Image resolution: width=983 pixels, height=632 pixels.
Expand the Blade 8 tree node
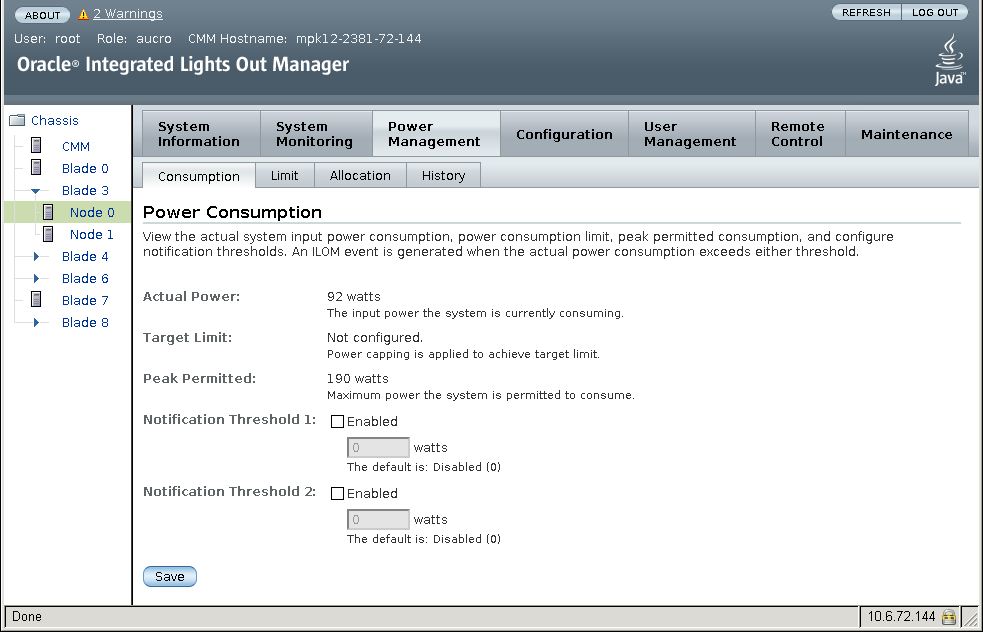tap(36, 322)
